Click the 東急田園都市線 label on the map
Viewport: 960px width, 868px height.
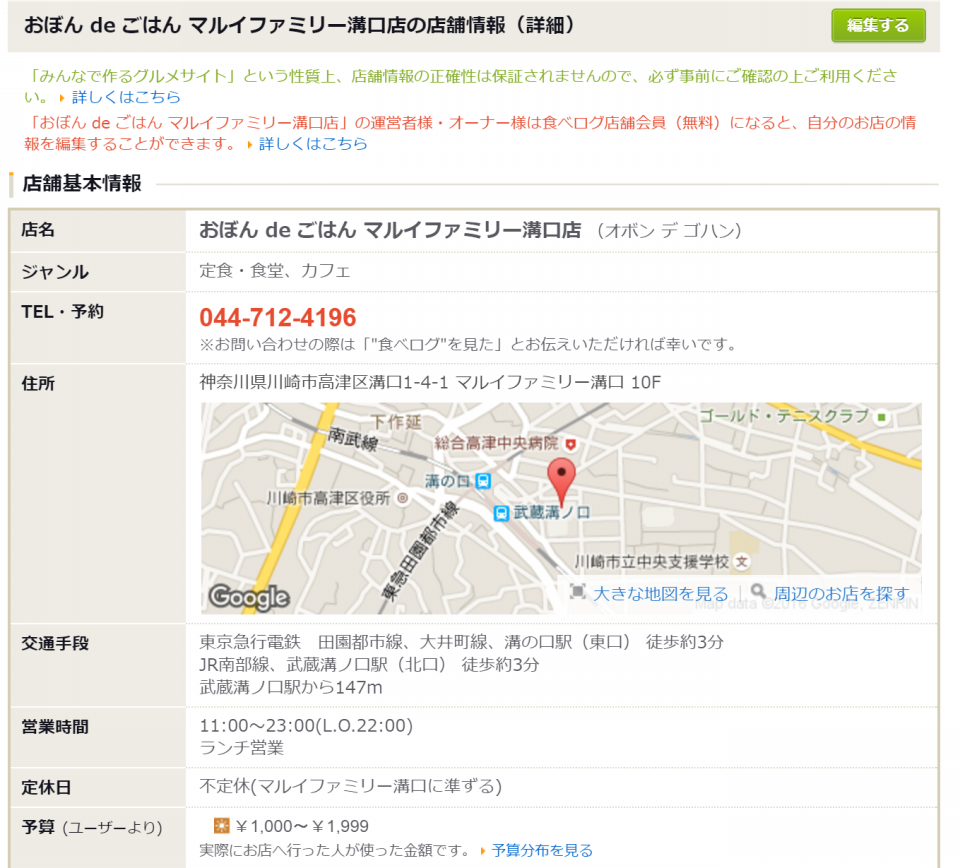click(419, 550)
